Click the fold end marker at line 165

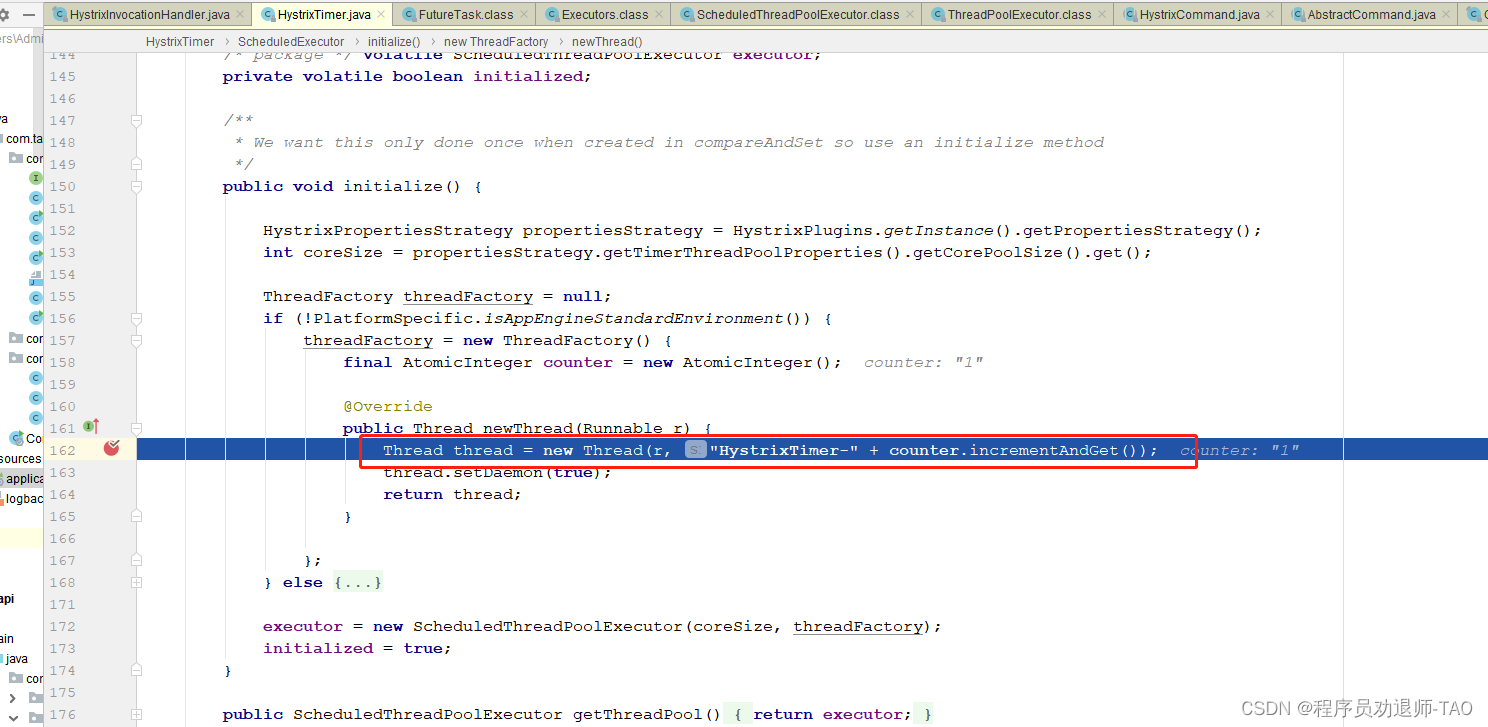[x=136, y=516]
